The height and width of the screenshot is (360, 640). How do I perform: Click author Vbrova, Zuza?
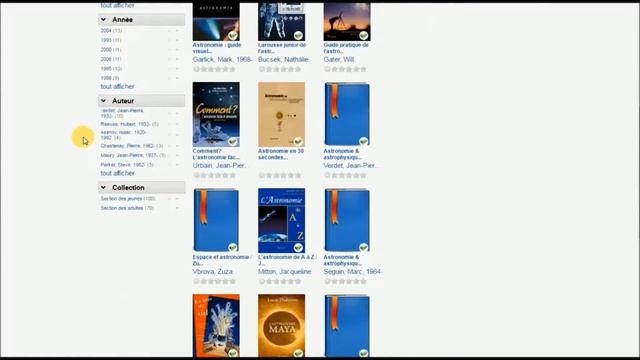coord(213,272)
